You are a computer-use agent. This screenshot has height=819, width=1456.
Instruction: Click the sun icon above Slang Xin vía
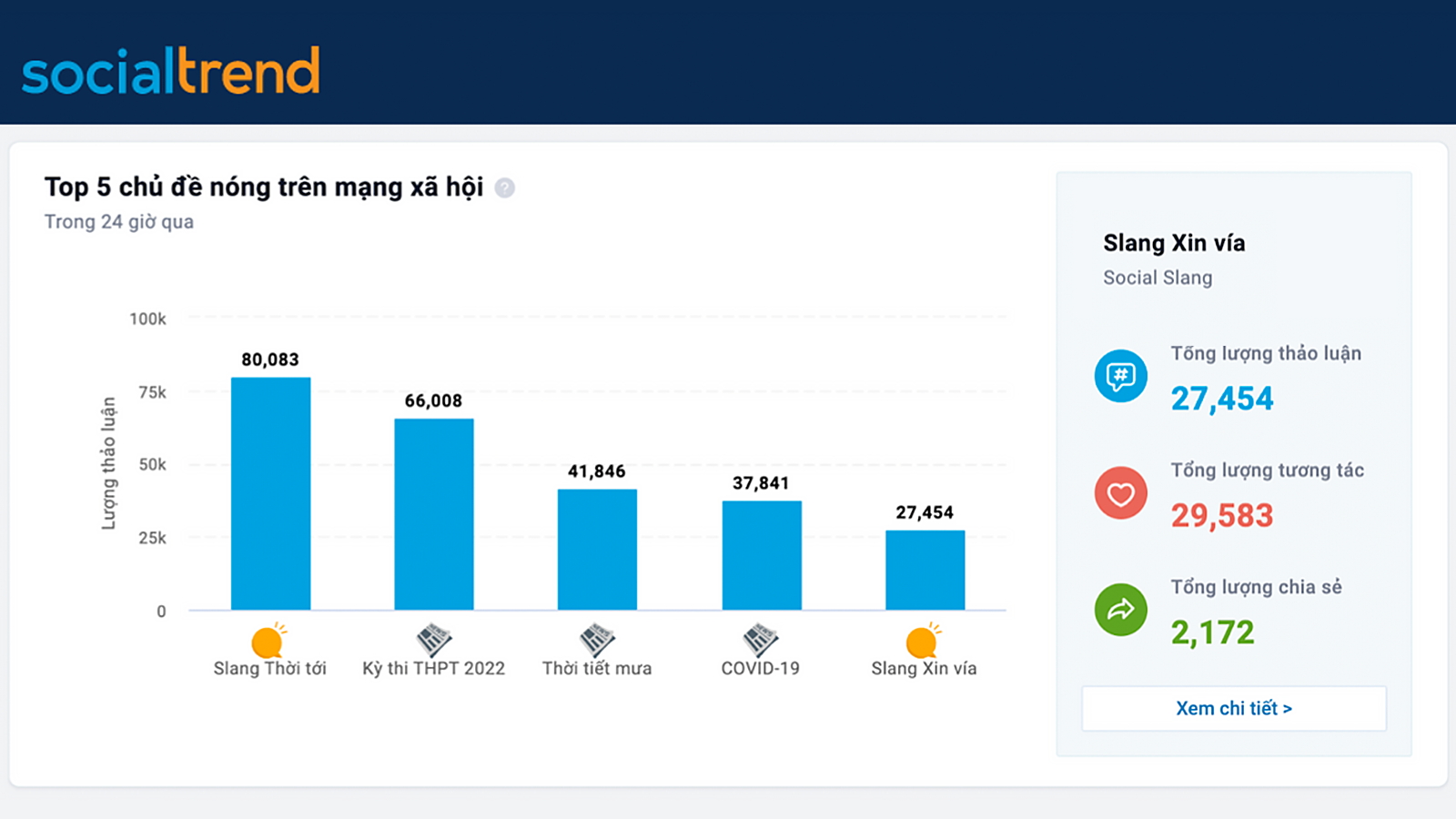[923, 642]
